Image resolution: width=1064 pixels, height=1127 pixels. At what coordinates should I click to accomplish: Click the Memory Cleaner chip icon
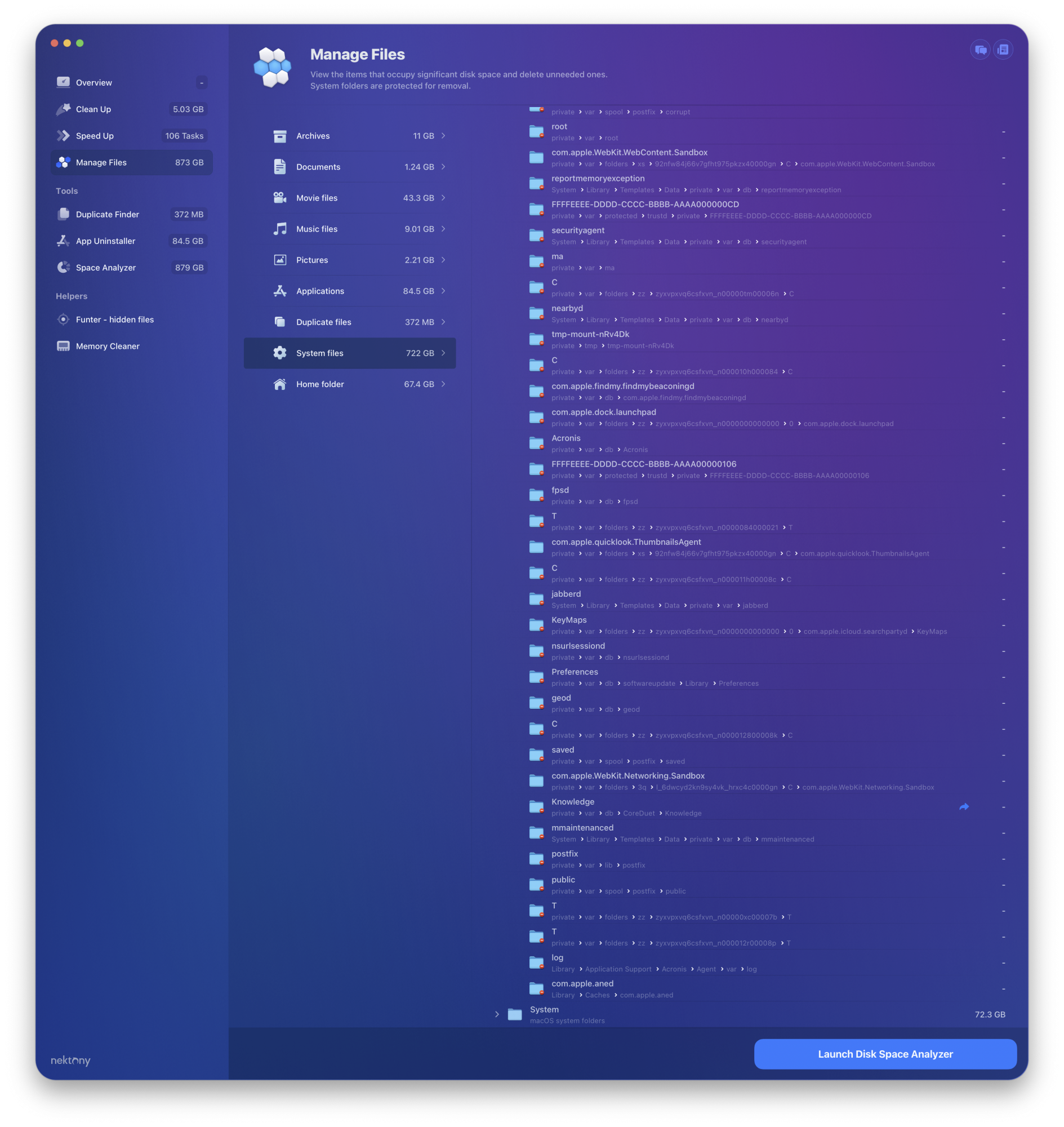pyautogui.click(x=64, y=346)
